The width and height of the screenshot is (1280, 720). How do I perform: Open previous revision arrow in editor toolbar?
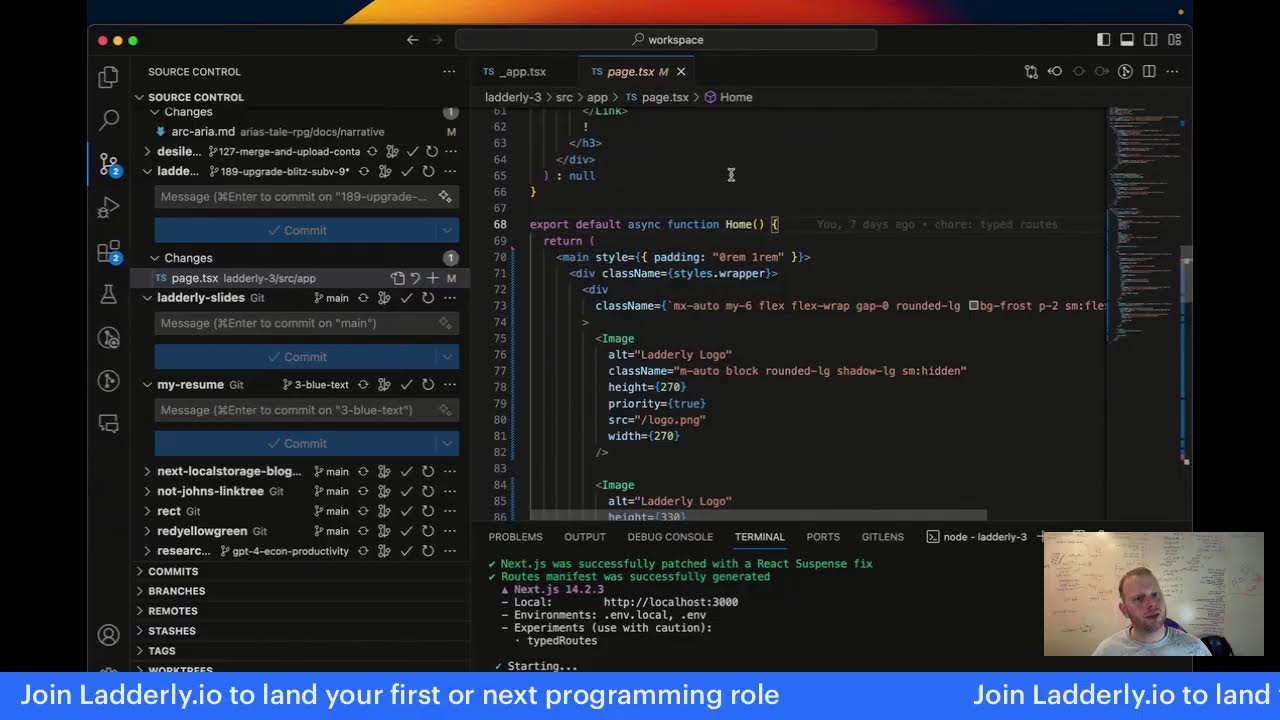coord(1054,72)
